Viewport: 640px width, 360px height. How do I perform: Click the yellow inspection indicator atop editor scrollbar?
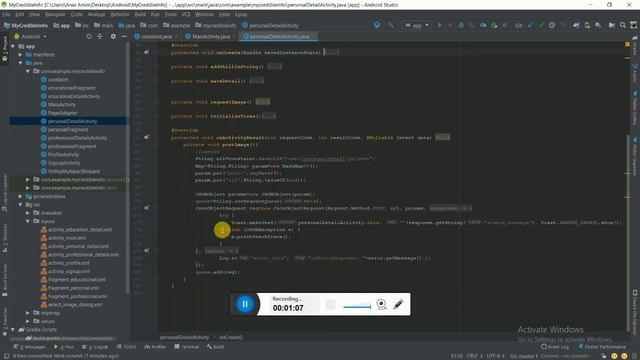point(627,44)
